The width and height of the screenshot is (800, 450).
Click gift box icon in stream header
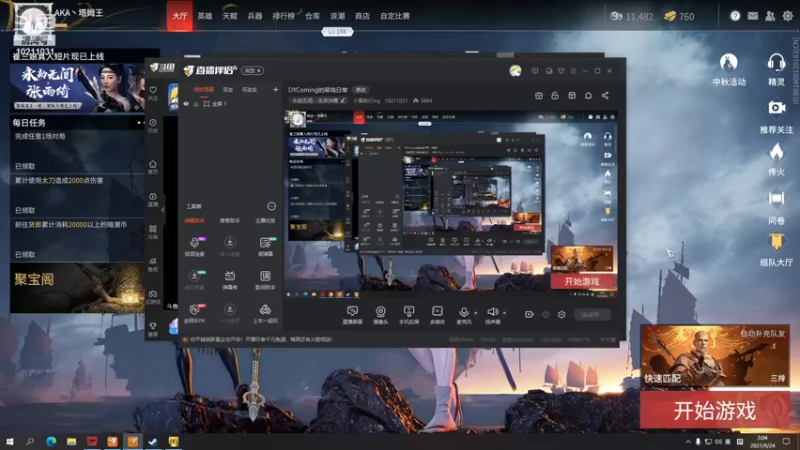click(x=538, y=95)
